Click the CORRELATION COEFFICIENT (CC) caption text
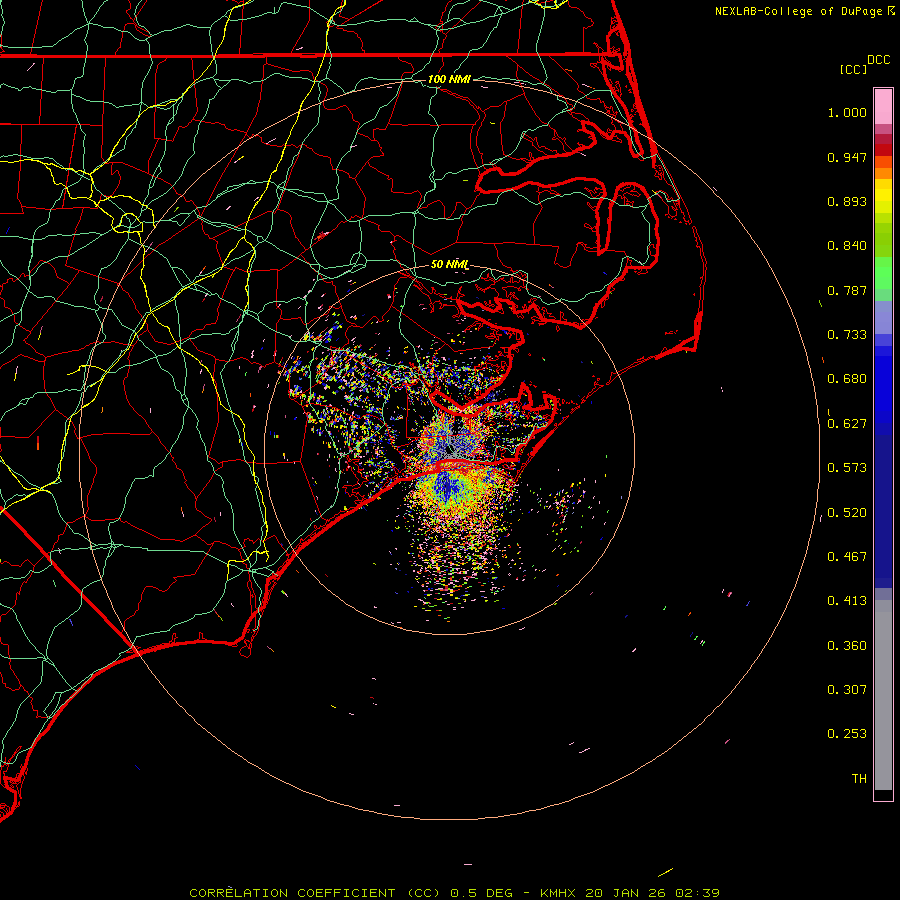Image resolution: width=900 pixels, height=900 pixels. [315, 893]
